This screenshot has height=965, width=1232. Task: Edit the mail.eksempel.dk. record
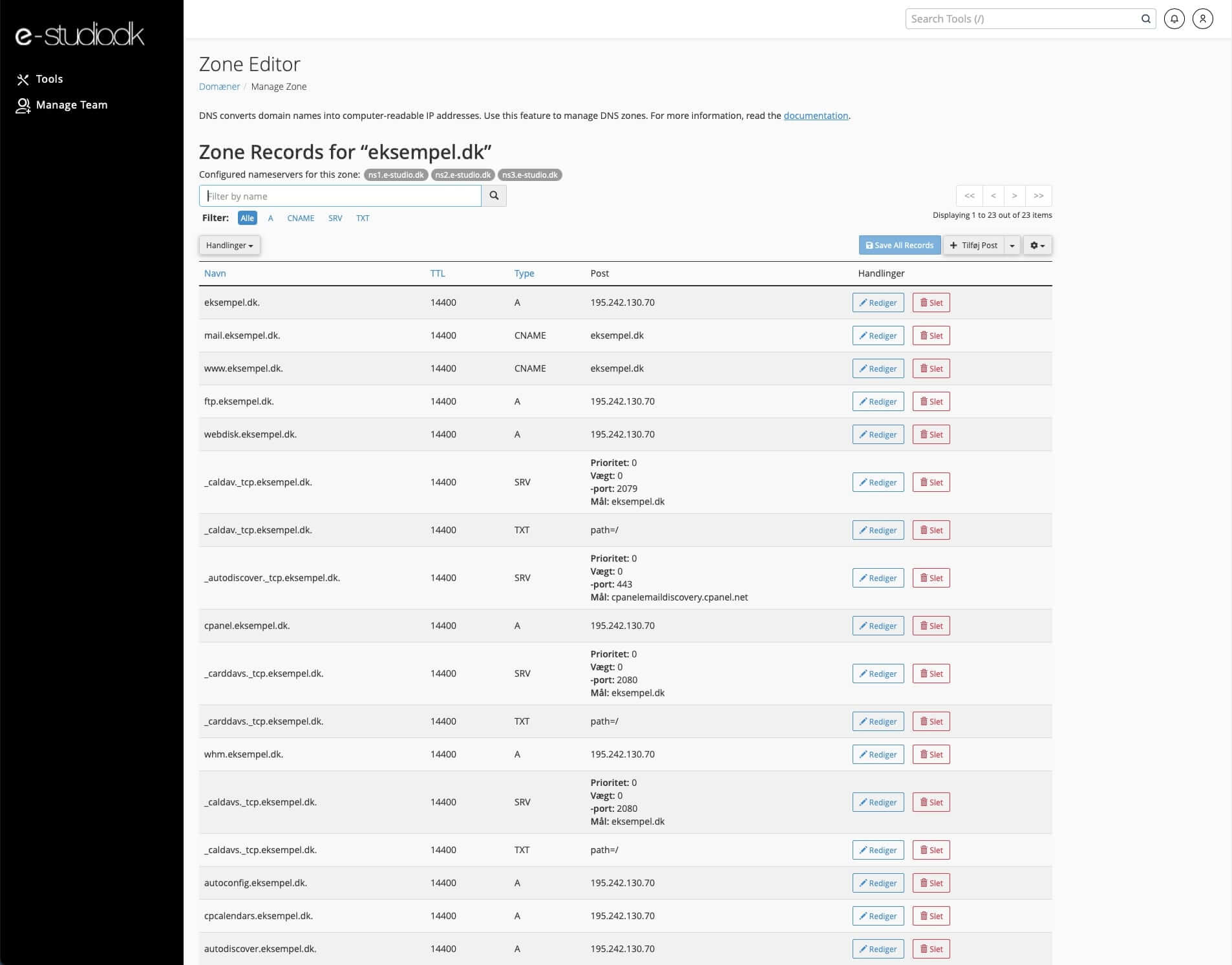point(878,335)
